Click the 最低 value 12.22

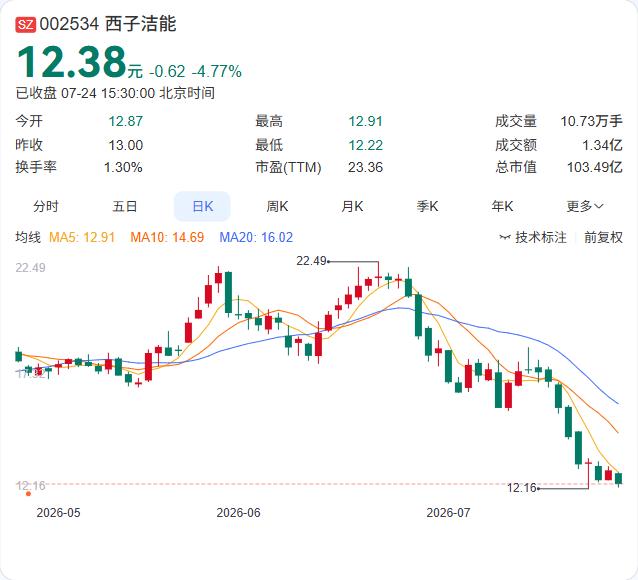(365, 145)
